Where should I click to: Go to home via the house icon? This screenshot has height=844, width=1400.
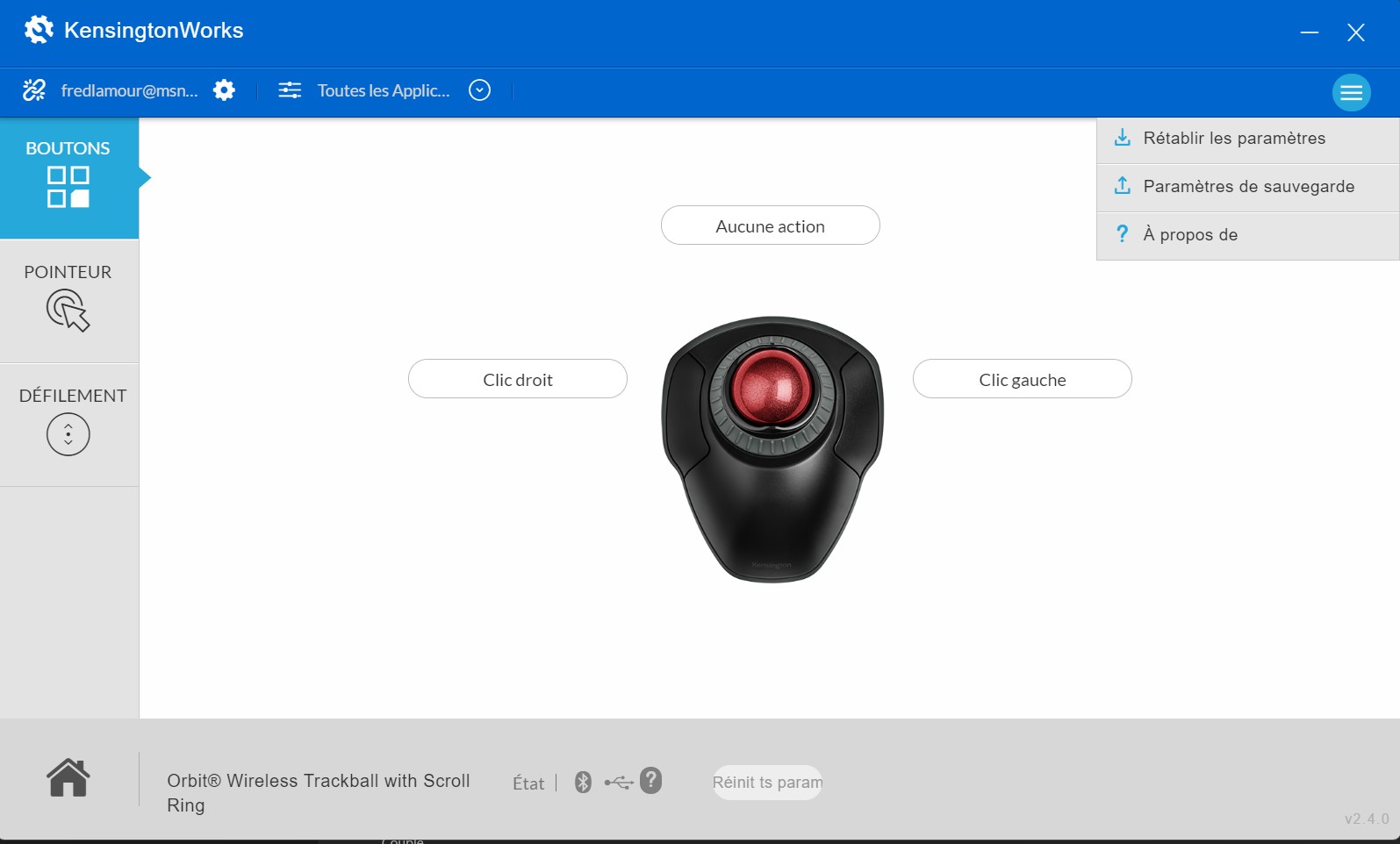68,778
